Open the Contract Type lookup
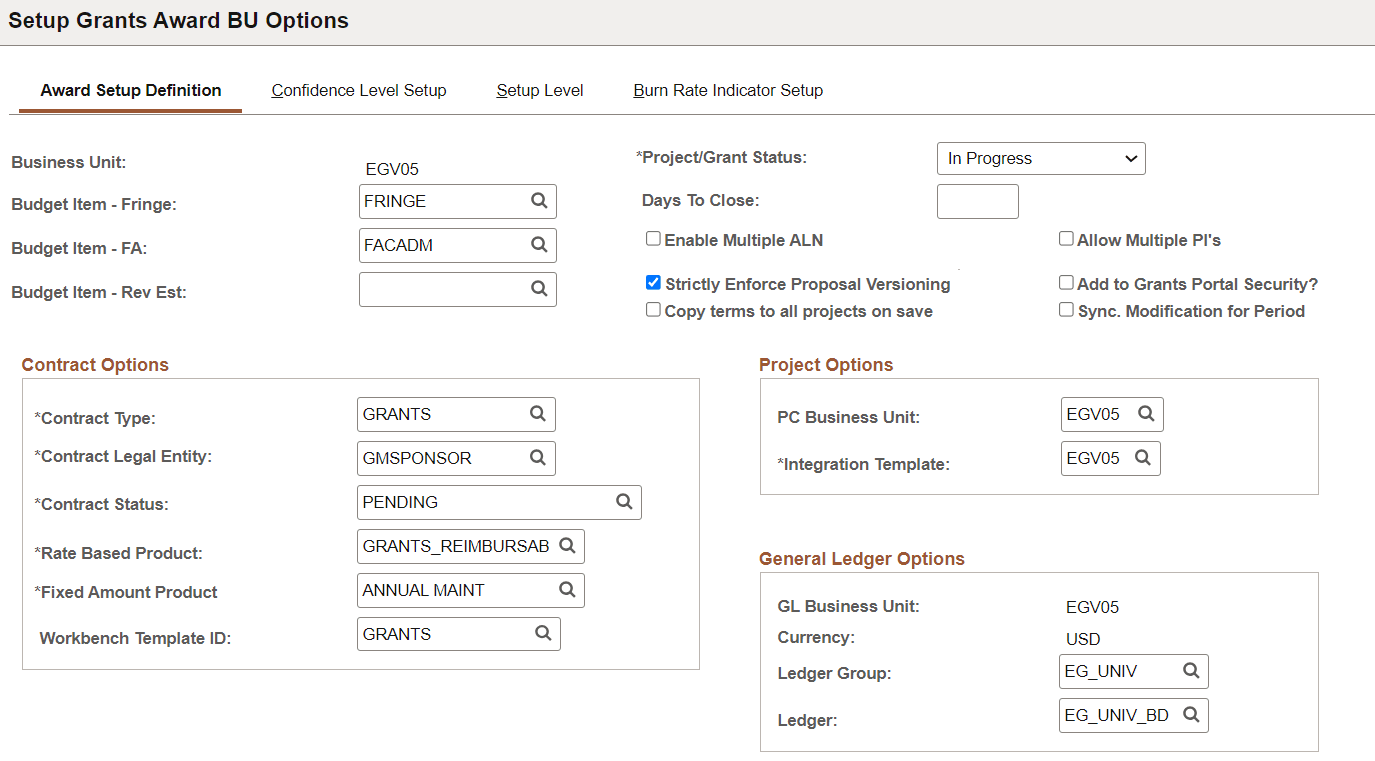The width and height of the screenshot is (1375, 761). click(x=539, y=414)
